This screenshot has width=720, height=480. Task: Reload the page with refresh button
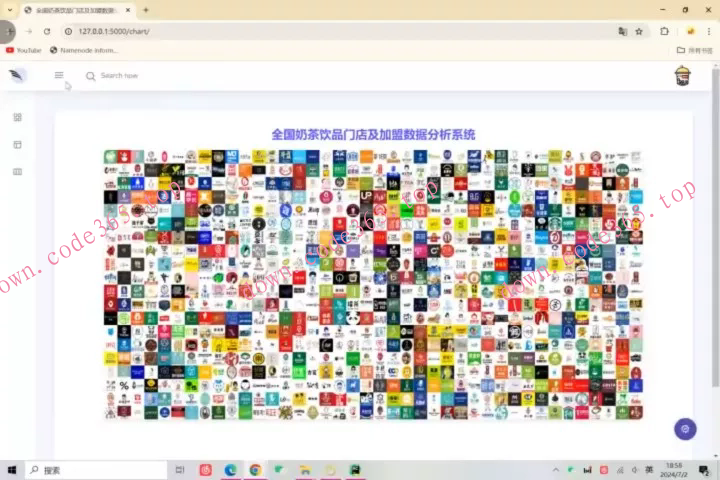47,31
